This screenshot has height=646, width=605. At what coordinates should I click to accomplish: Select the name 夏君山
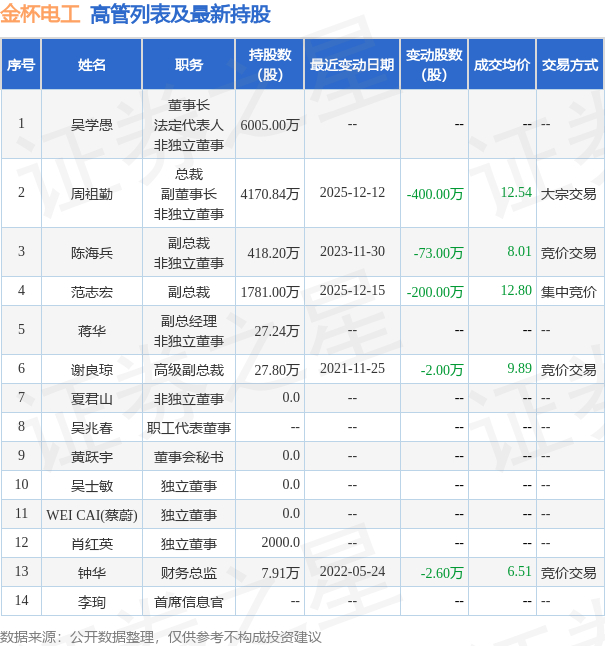(x=91, y=398)
